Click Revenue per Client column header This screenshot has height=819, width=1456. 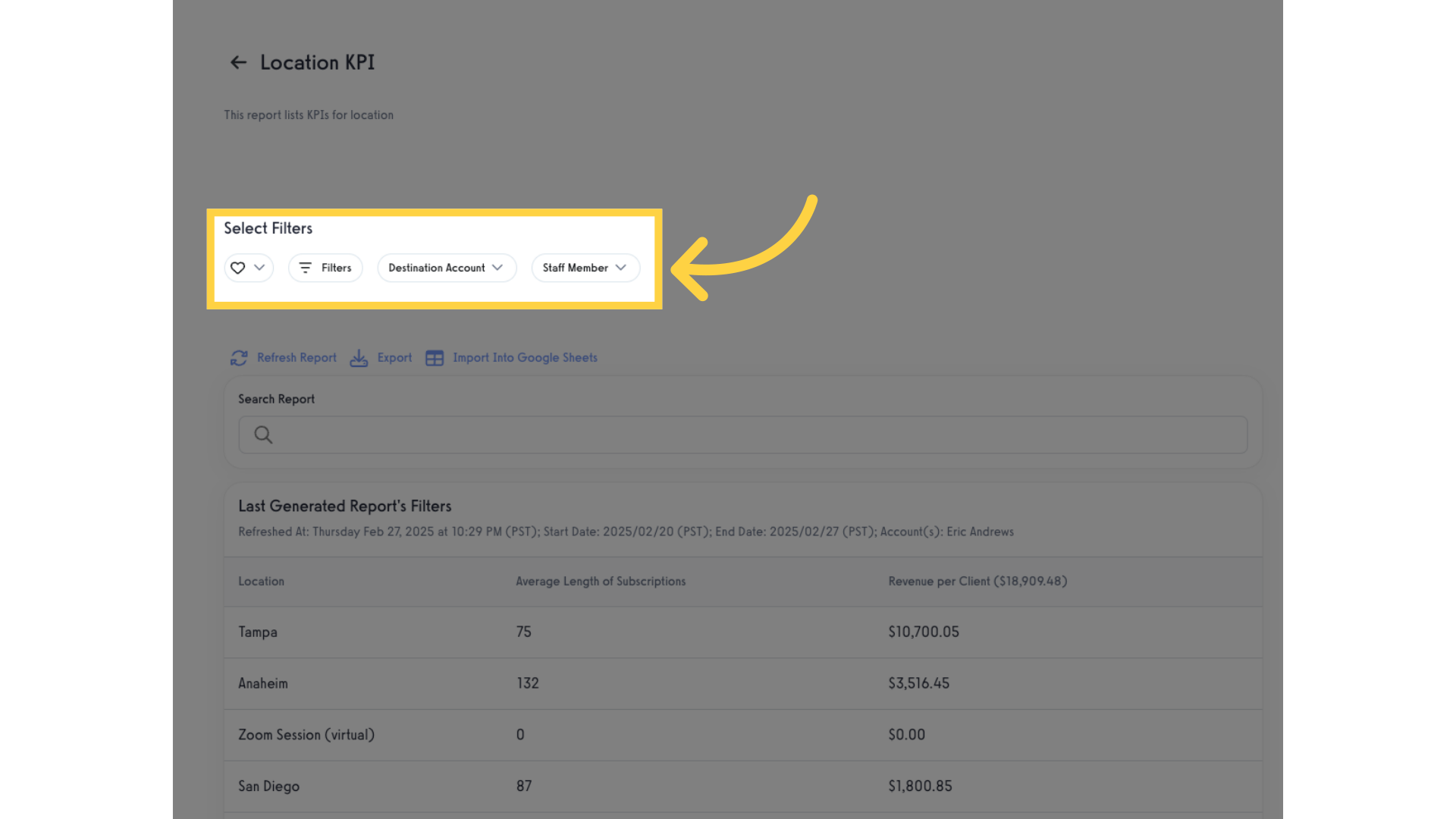pos(977,582)
